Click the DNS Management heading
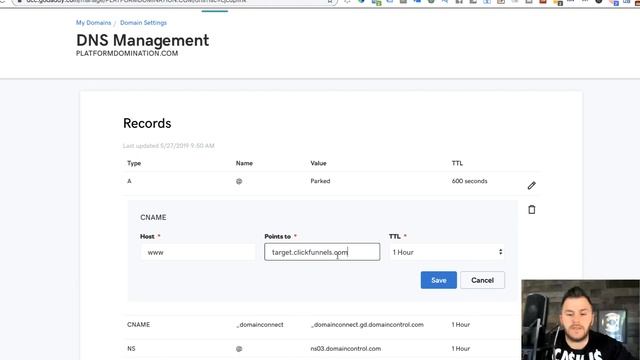 [x=142, y=40]
